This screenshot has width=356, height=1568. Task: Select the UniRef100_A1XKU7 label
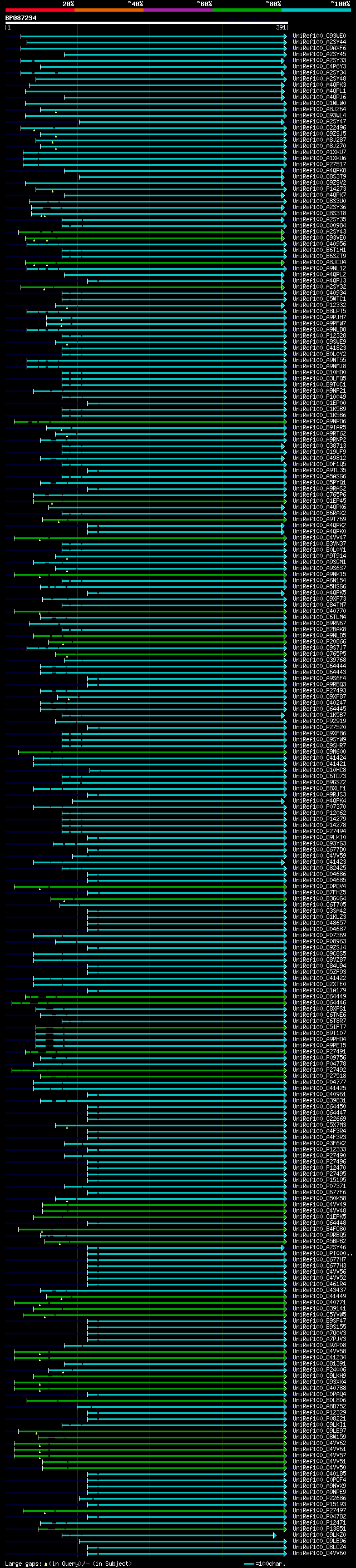click(319, 152)
